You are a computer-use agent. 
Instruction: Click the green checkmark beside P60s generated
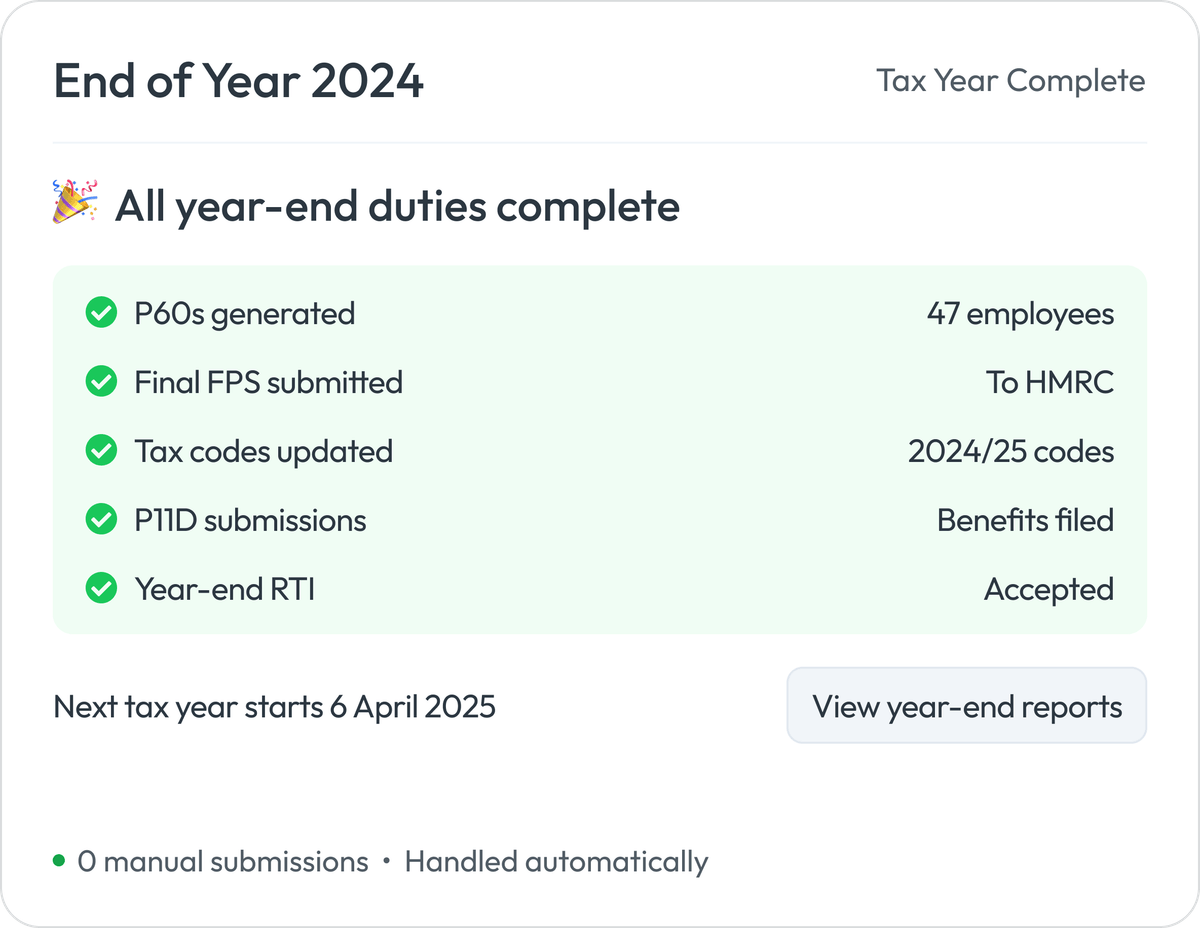101,312
